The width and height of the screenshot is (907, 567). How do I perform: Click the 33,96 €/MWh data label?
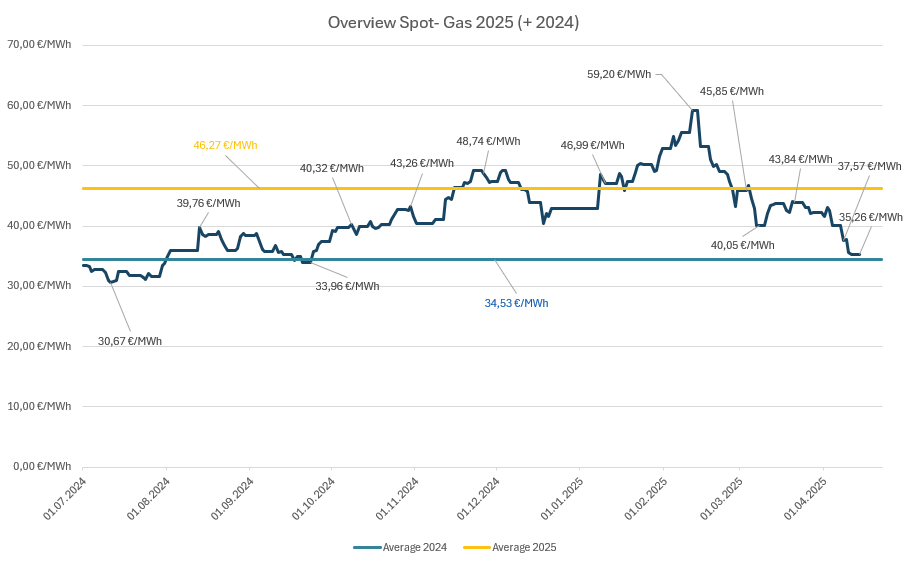click(347, 286)
